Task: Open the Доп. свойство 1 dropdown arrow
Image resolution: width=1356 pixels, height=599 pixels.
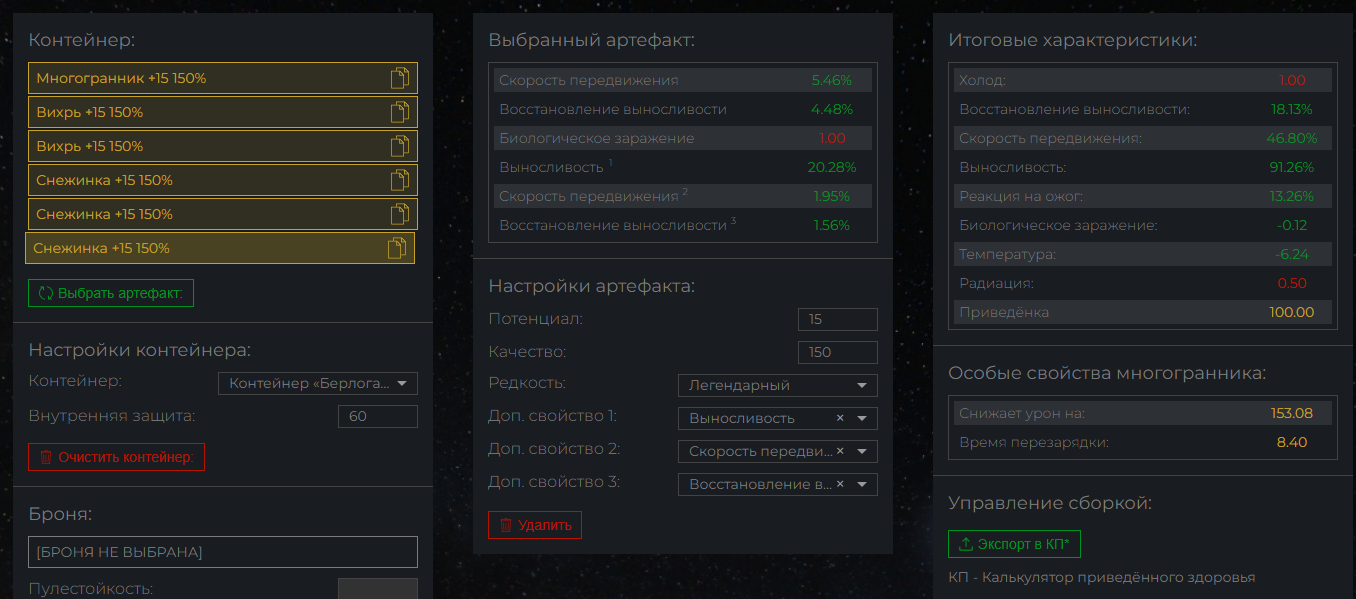Action: pos(861,418)
